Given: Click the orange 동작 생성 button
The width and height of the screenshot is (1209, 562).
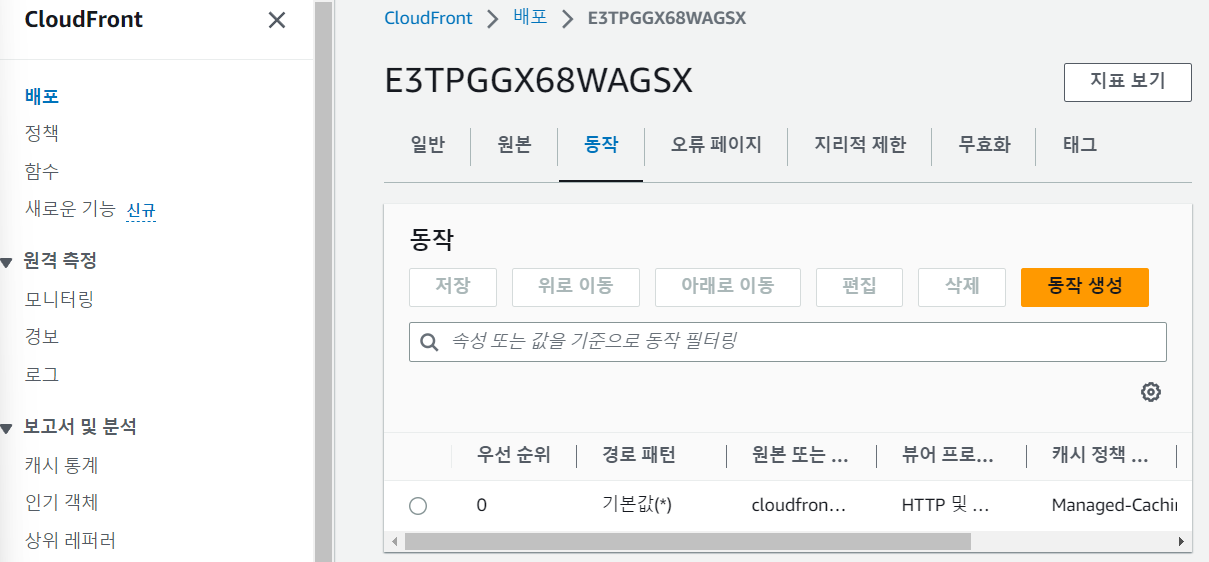Looking at the screenshot, I should click(x=1085, y=287).
